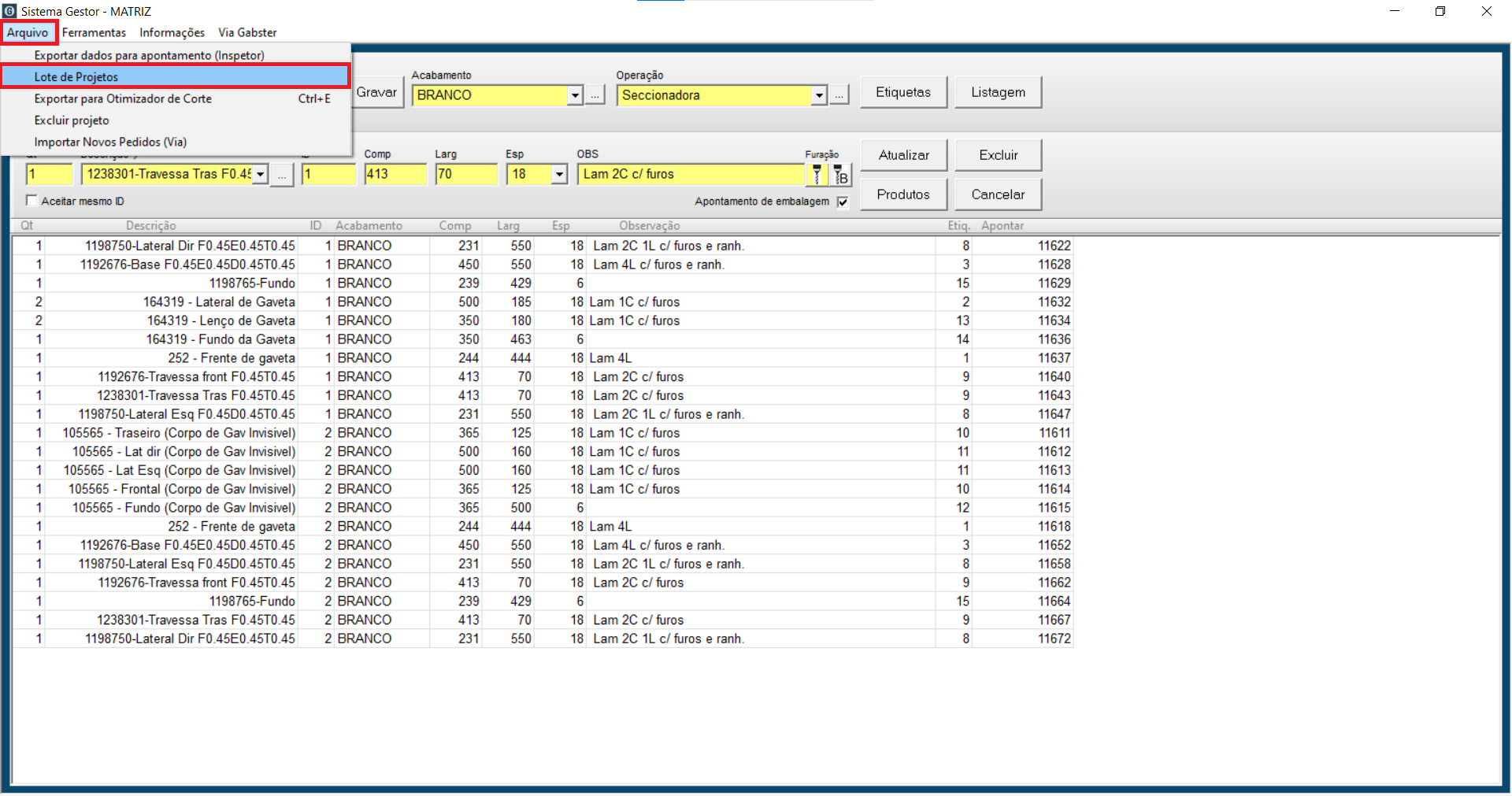Select 1192676-Travessa front row with 11640

point(543,377)
